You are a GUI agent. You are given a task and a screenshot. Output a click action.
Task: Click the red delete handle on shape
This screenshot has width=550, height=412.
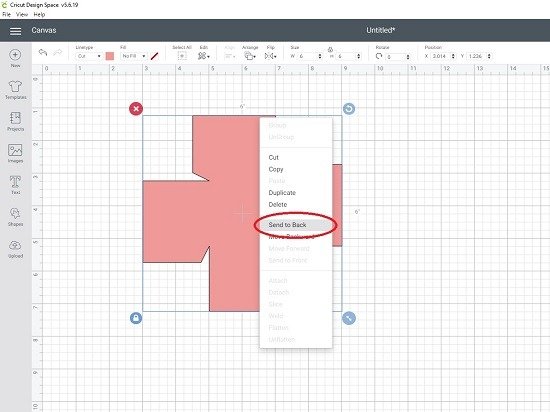click(136, 109)
